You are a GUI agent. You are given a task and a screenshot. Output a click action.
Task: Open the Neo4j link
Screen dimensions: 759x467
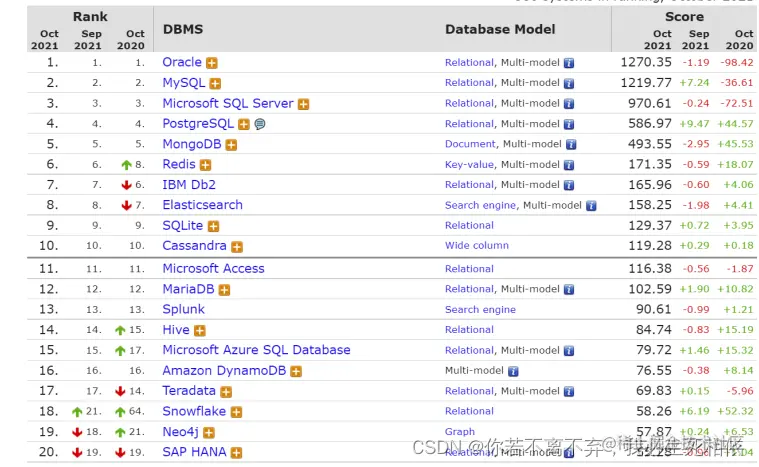(181, 432)
